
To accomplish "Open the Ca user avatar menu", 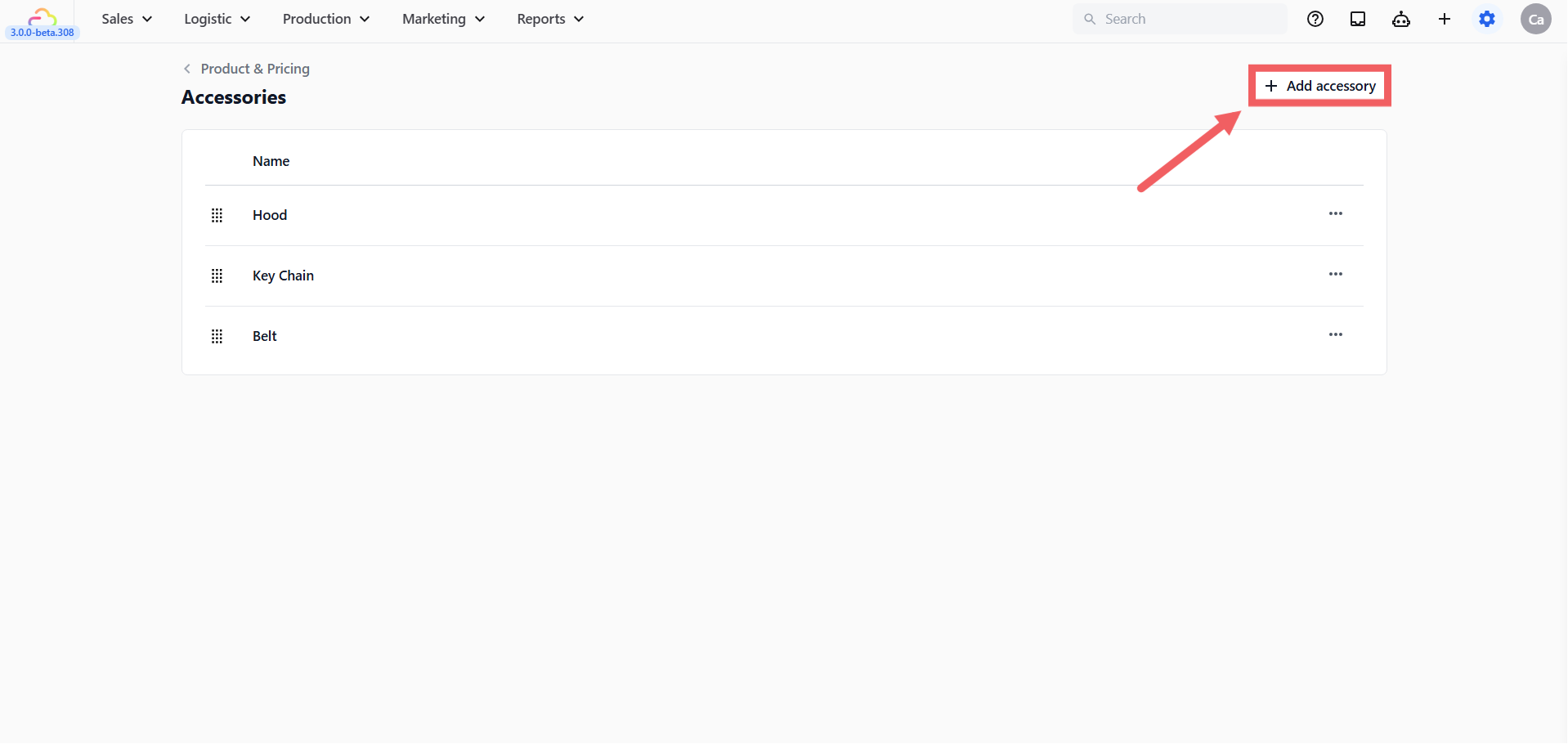I will (x=1536, y=19).
